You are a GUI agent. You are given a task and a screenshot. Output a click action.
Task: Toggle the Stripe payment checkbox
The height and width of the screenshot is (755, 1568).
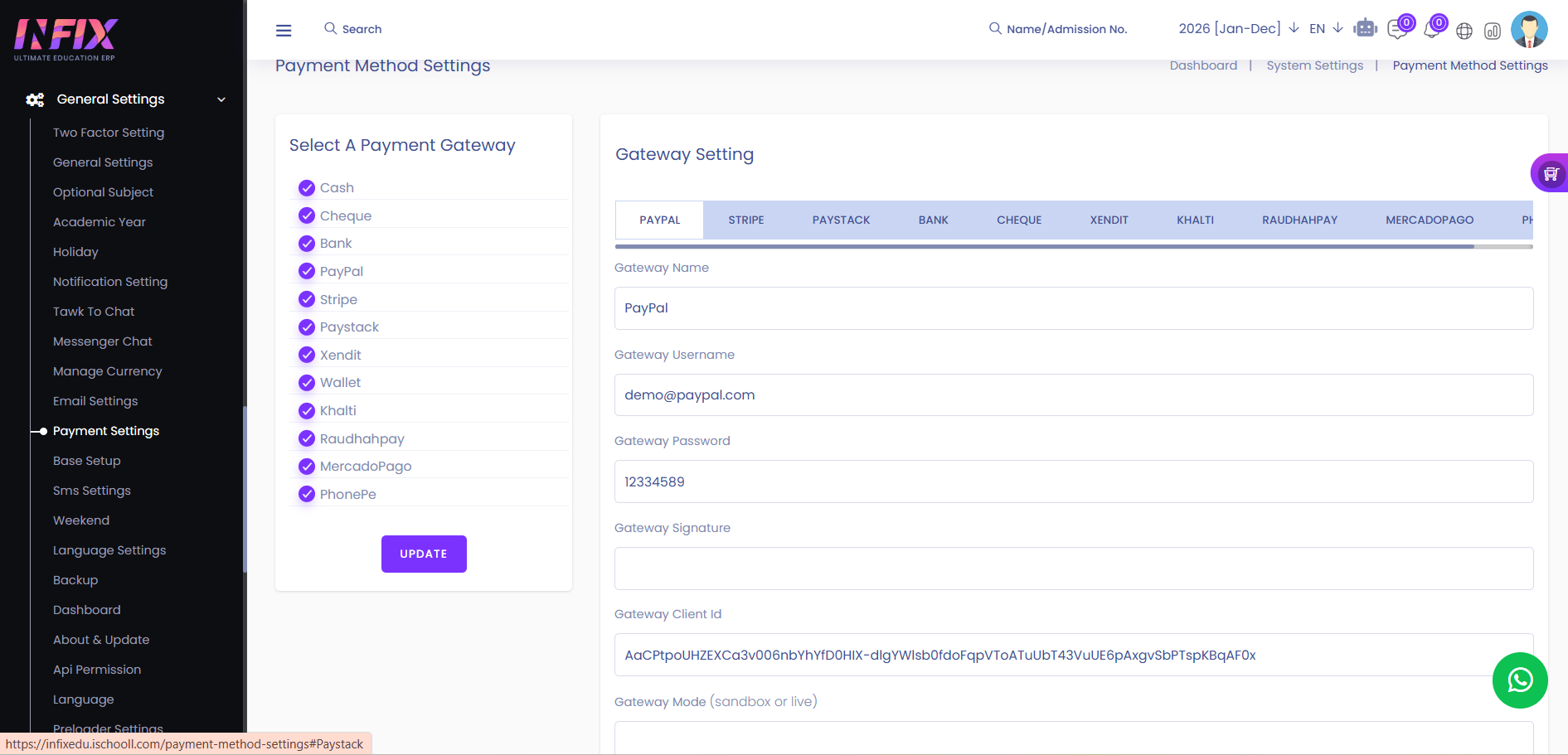(x=307, y=299)
